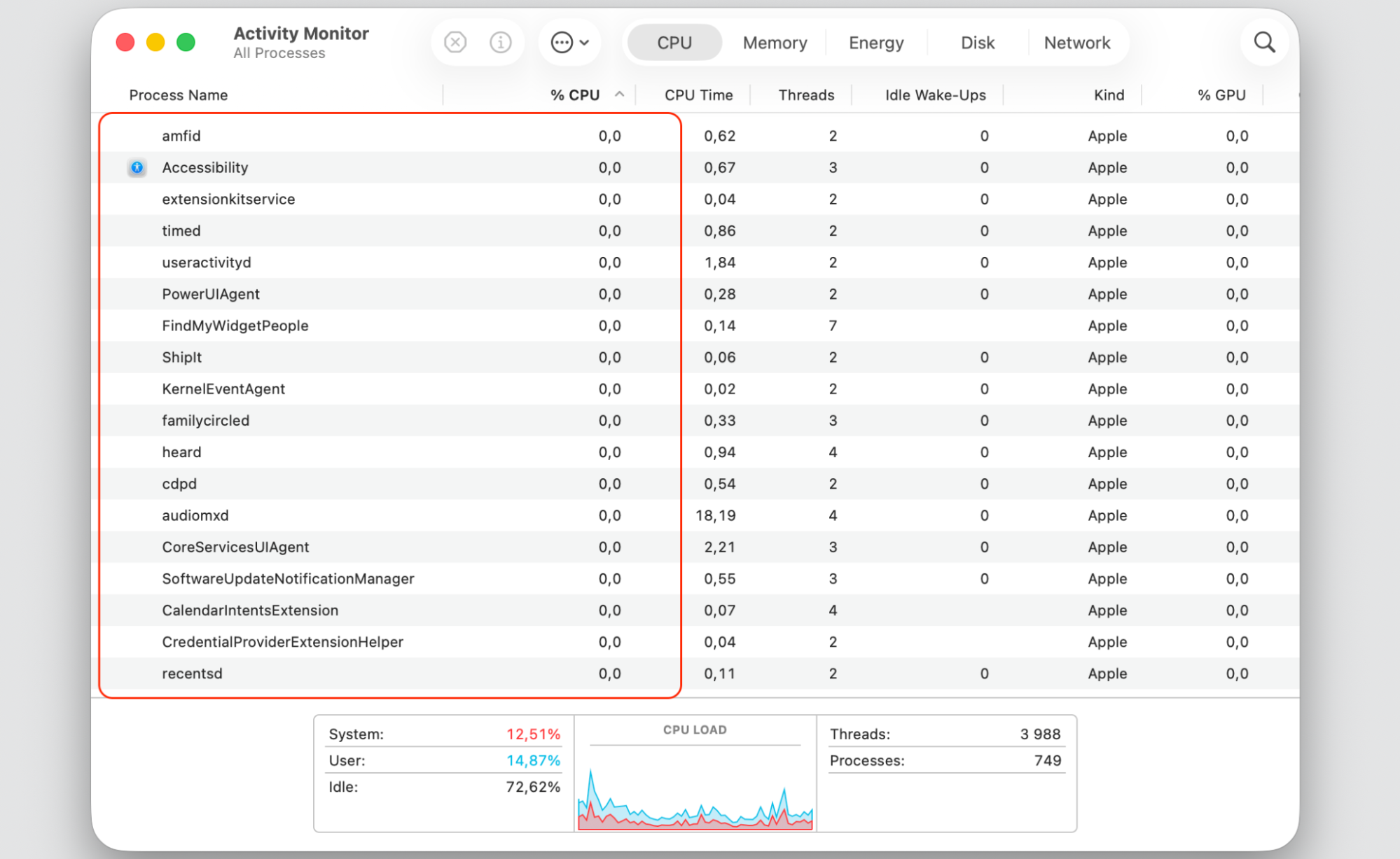Screen dimensions: 1400x859
Task: Click the Threads total 3 988
Action: click(1040, 734)
